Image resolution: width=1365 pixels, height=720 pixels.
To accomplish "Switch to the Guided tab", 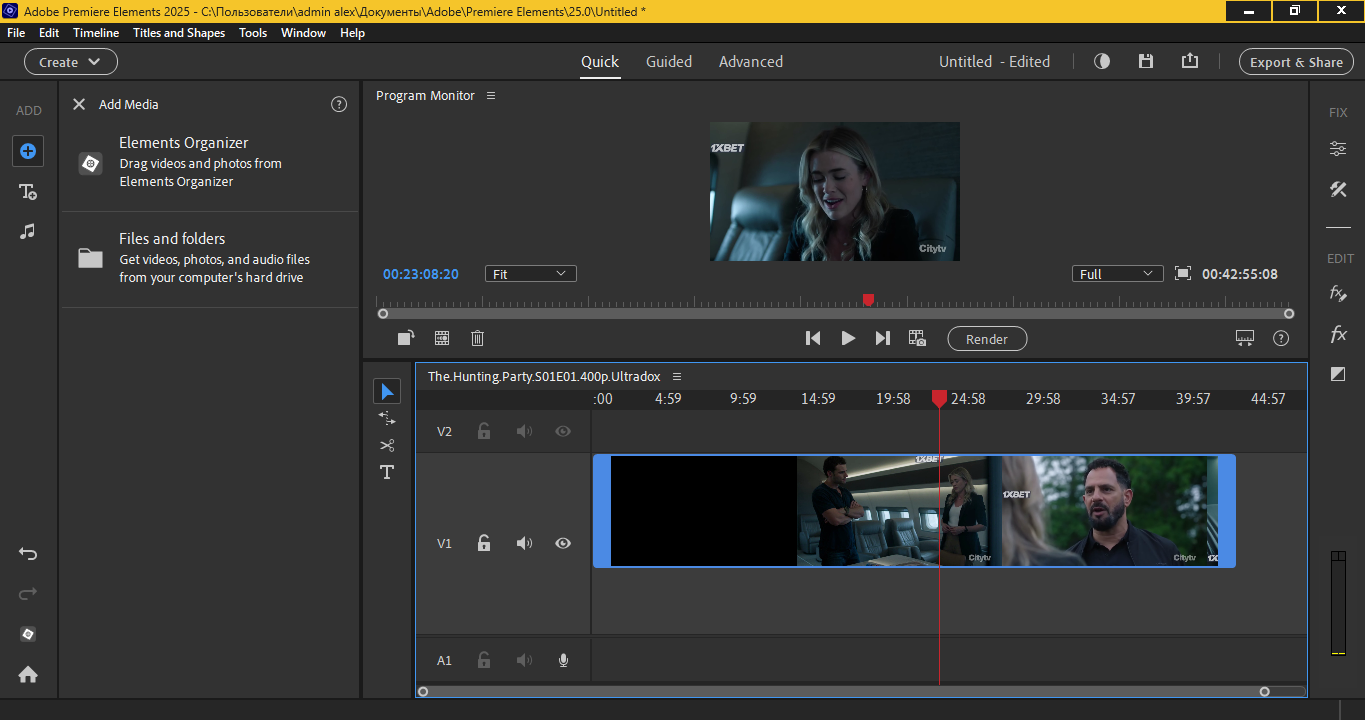I will coord(669,61).
